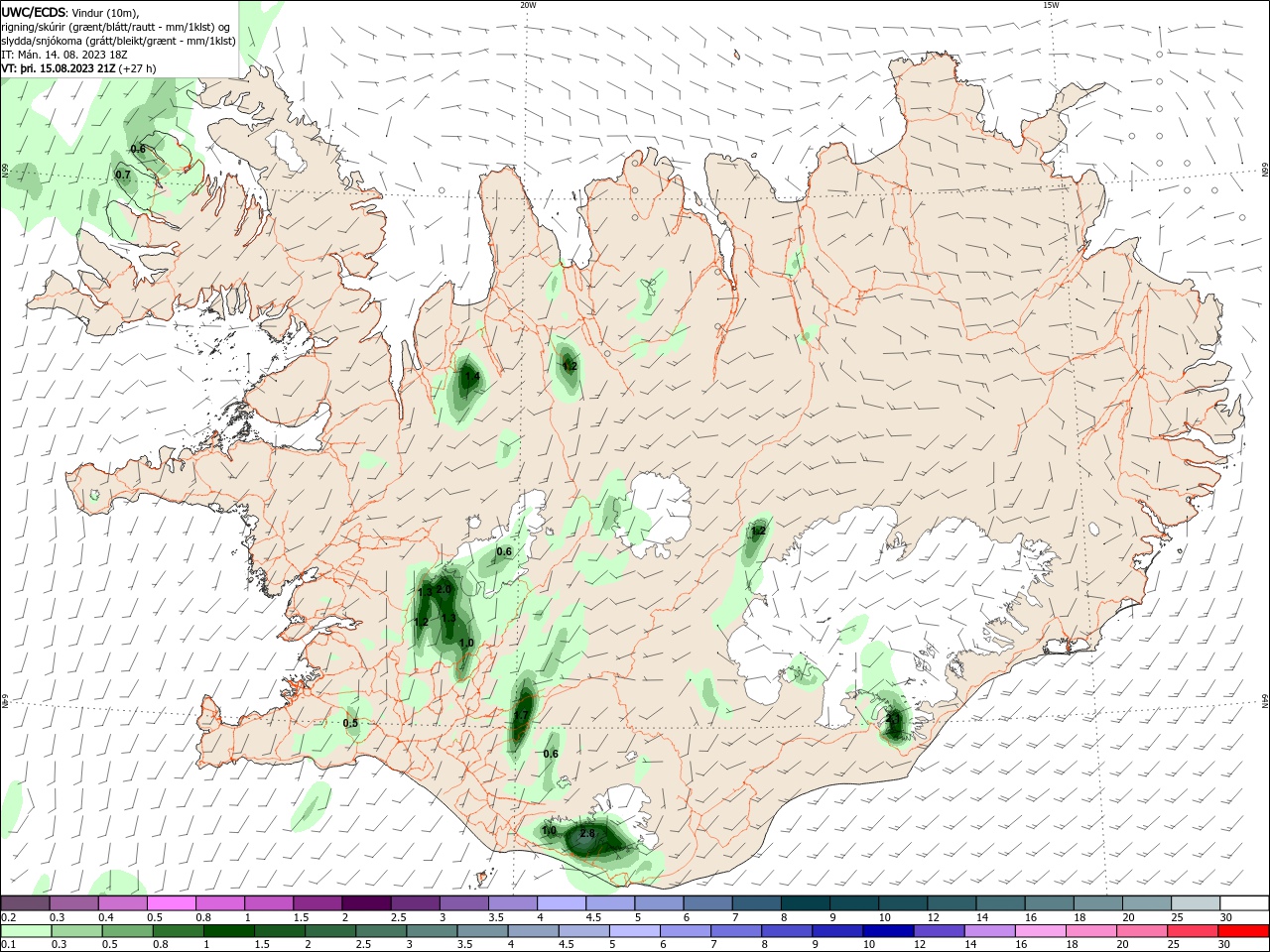Click the 2.0 rainfall value in the western cluster
This screenshot has height=952, width=1270.
point(444,589)
